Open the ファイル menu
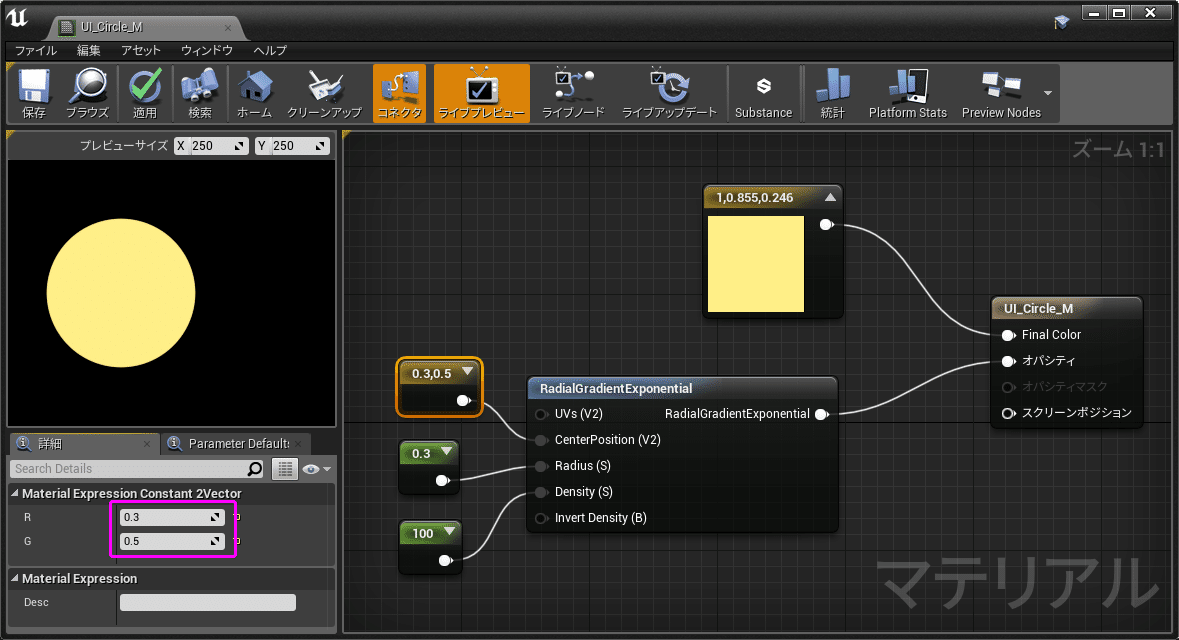 pyautogui.click(x=36, y=50)
